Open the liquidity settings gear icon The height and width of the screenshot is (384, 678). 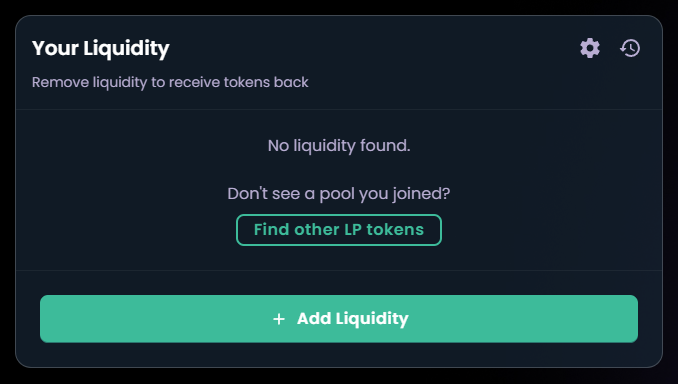[590, 48]
